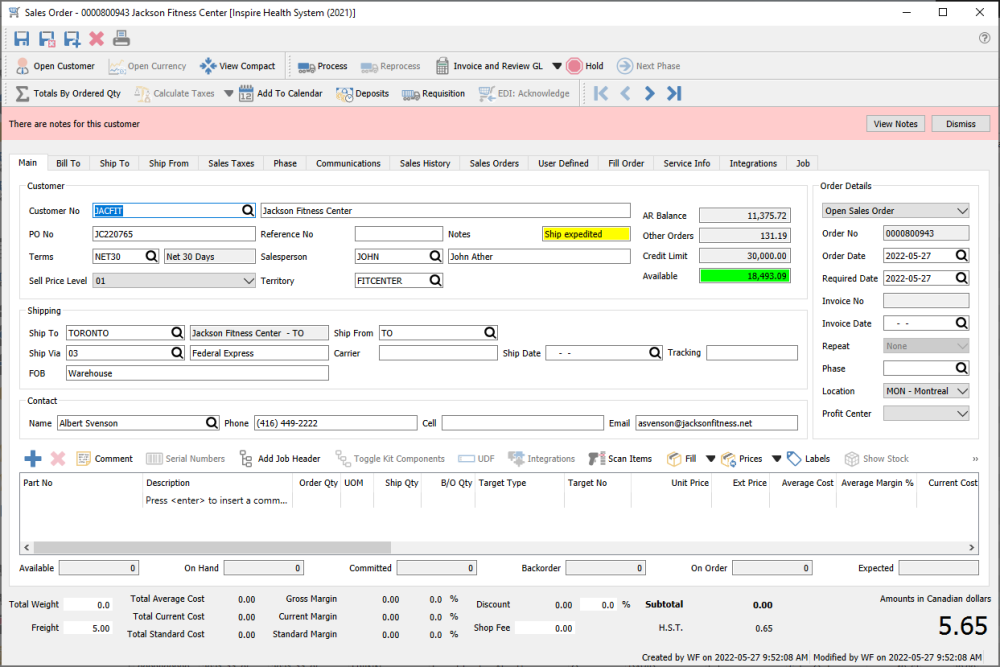Click the PO No input field
The width and height of the screenshot is (1000, 667).
coord(174,234)
